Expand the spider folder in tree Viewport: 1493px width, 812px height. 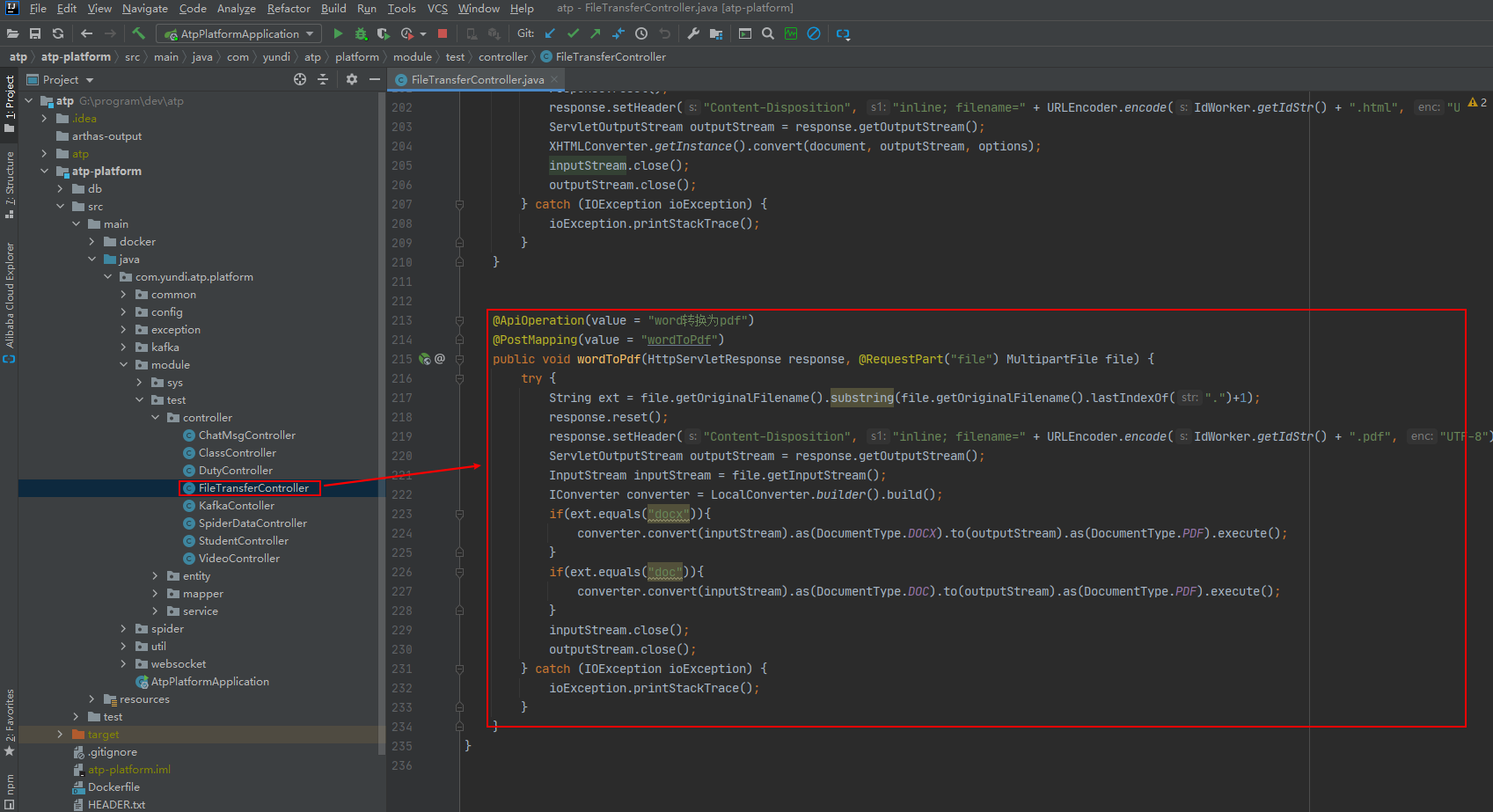point(124,629)
